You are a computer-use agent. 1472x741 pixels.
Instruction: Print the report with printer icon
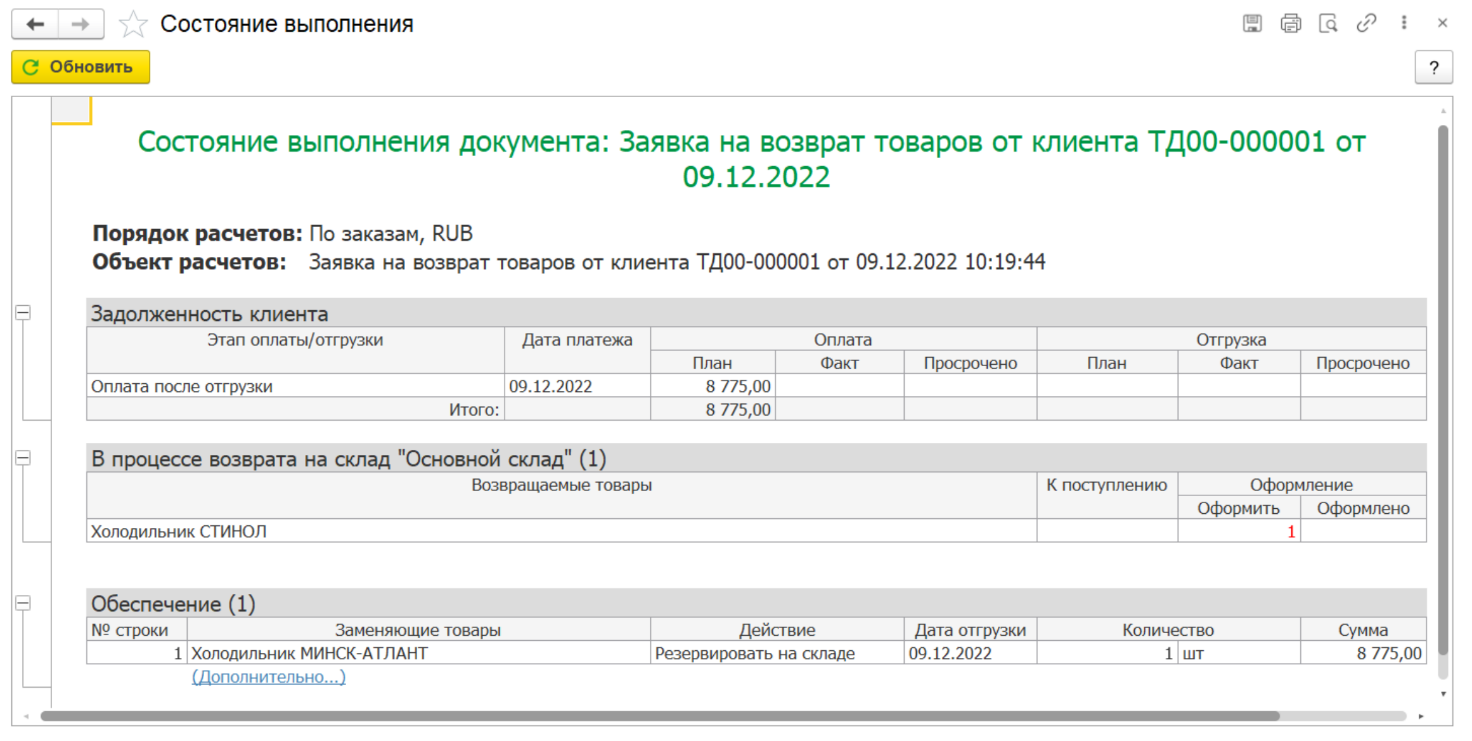[x=1290, y=23]
